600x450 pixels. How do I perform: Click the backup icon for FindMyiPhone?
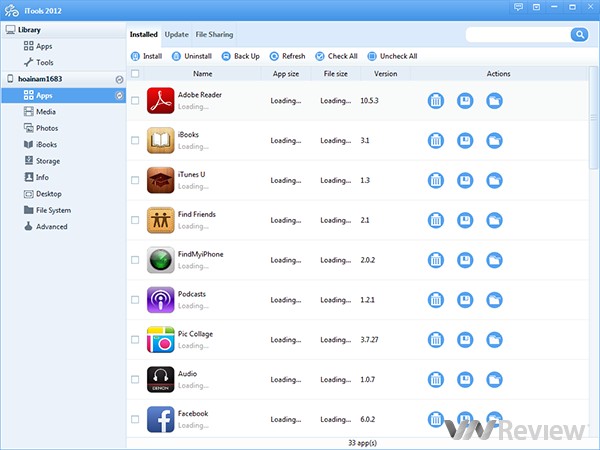point(465,260)
